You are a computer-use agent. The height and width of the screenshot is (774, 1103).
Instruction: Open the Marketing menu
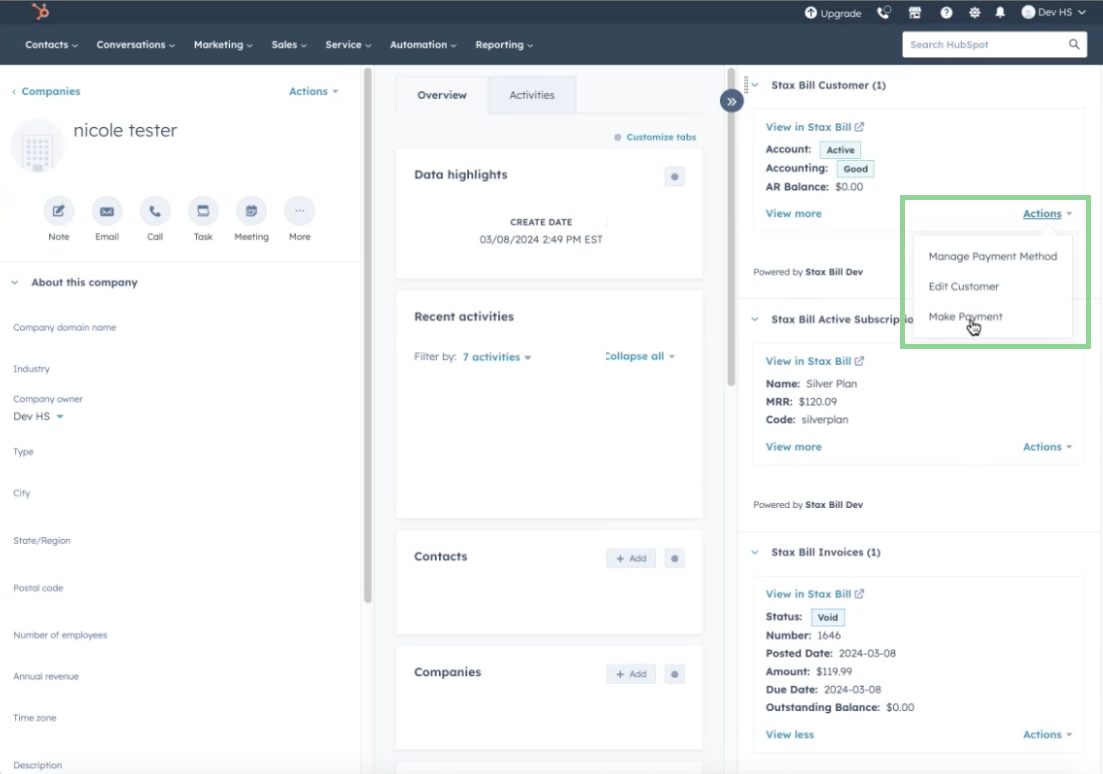[223, 44]
